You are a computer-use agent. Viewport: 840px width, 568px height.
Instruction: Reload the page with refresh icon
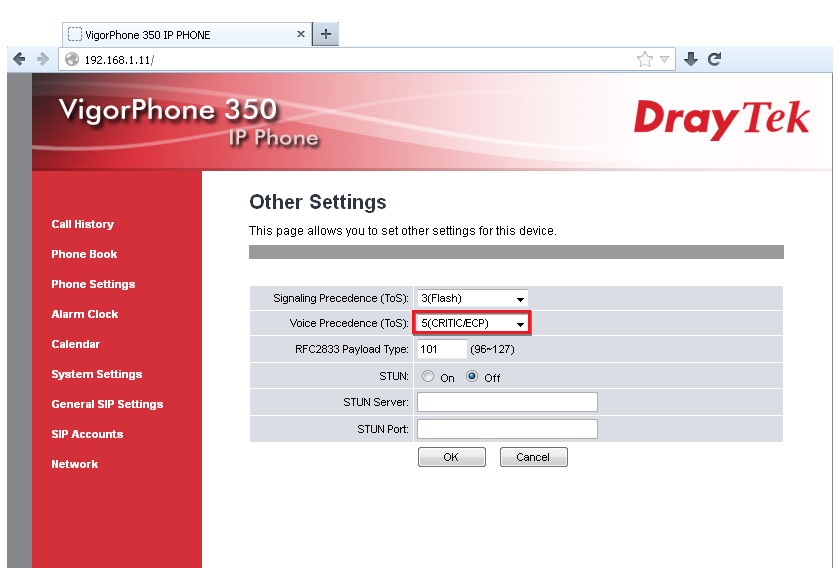click(x=715, y=59)
